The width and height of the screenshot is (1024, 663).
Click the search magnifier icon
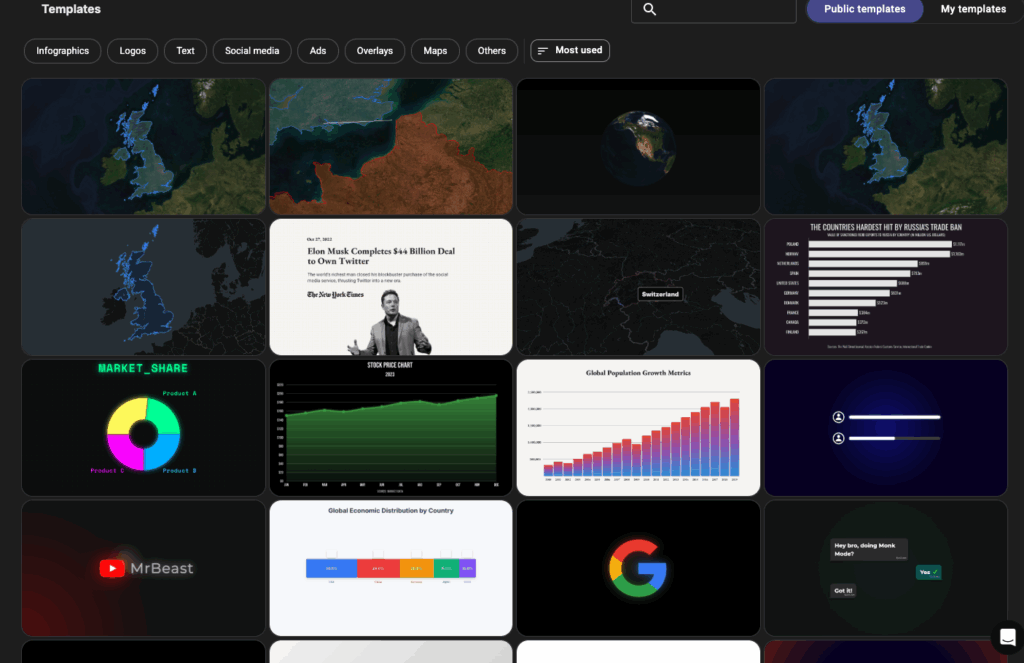[649, 10]
